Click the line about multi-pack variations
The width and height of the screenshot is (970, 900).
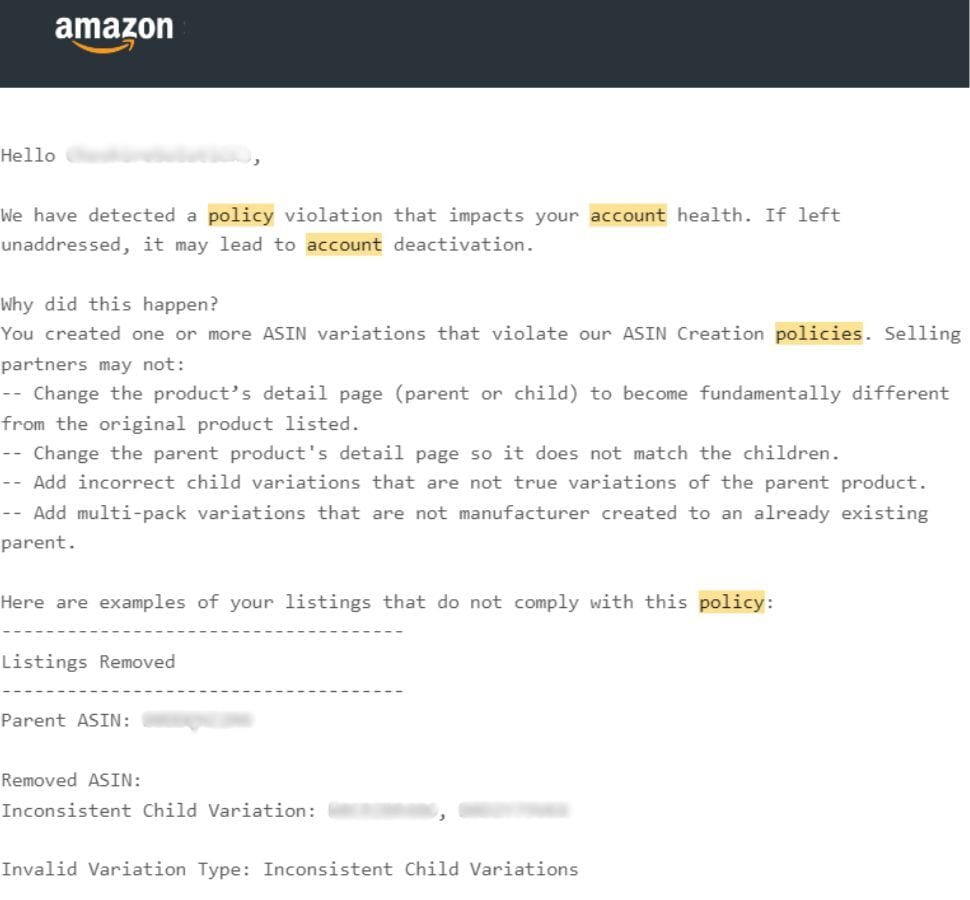point(464,528)
